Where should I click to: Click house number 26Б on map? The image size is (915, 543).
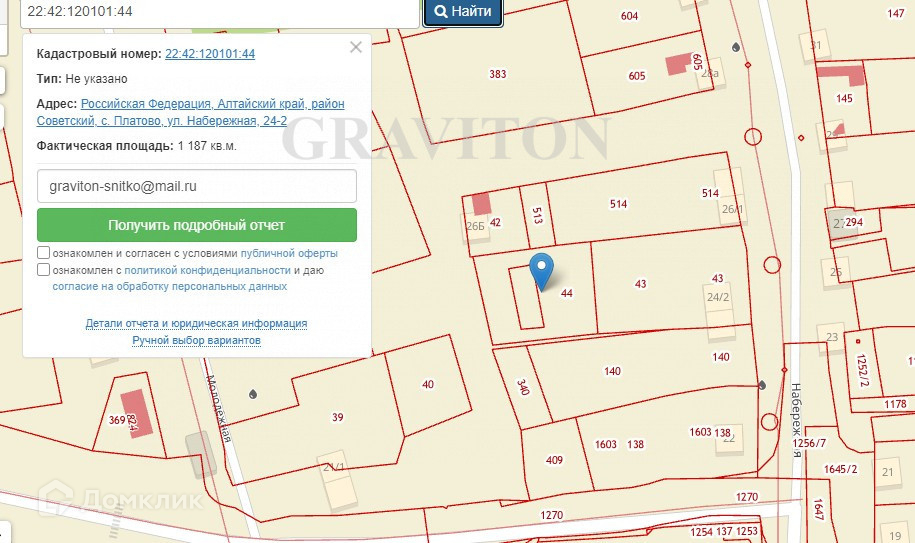(476, 226)
